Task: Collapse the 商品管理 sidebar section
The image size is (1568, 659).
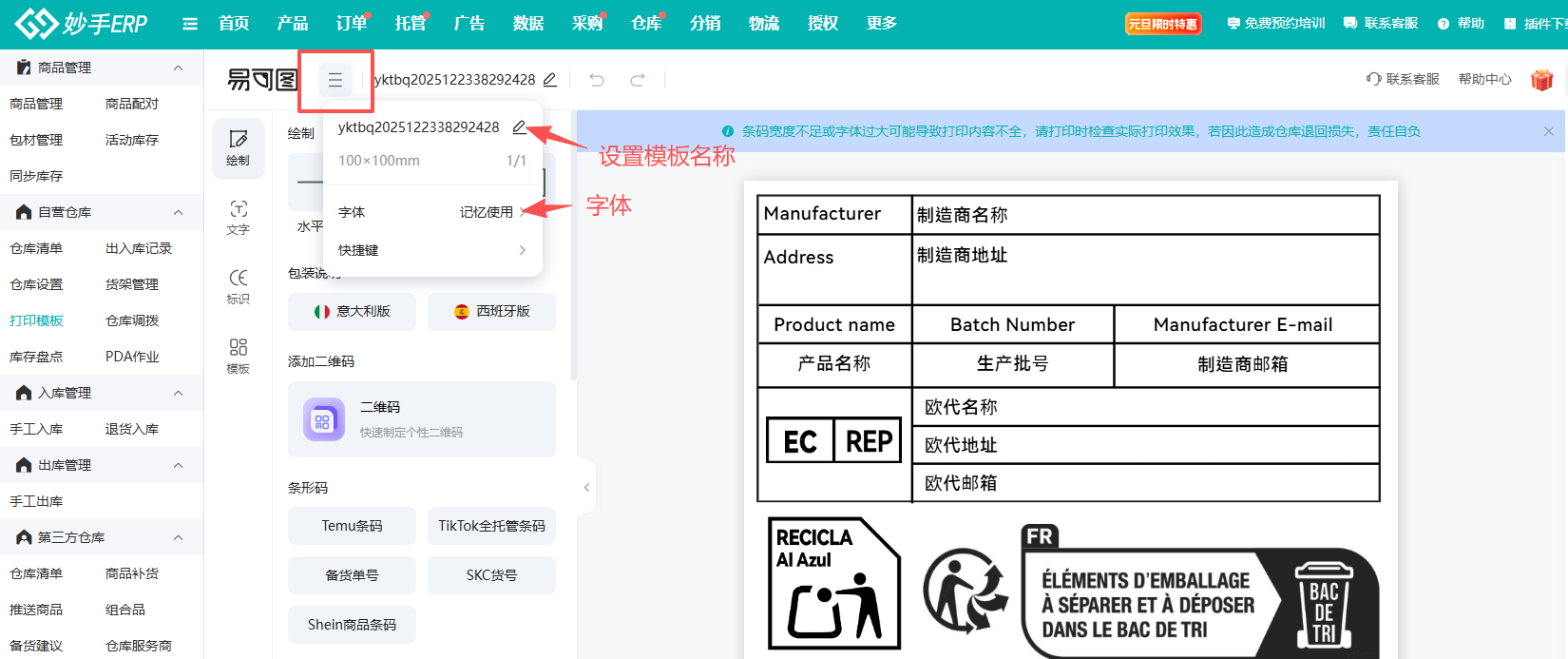Action: pos(178,68)
